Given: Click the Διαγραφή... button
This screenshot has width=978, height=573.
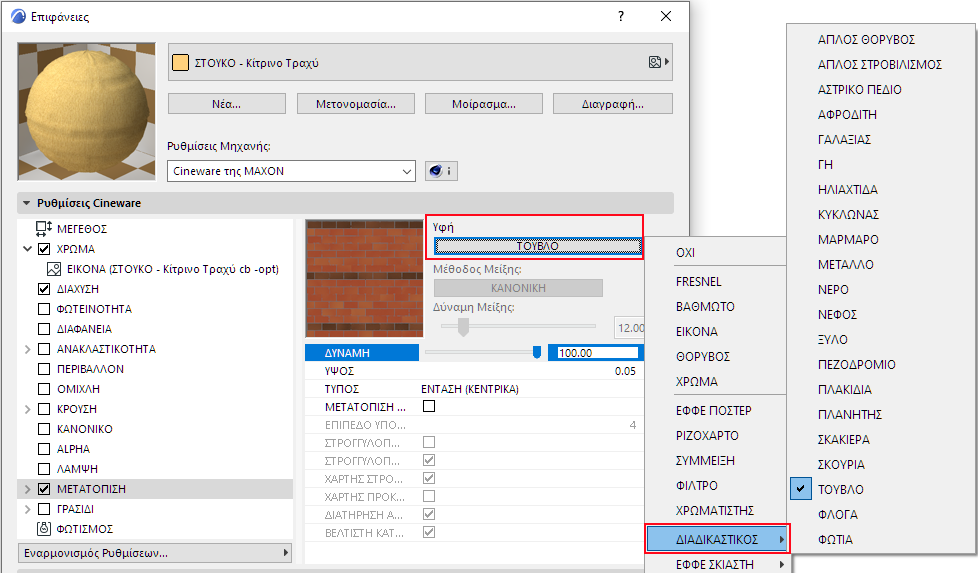Looking at the screenshot, I should point(612,104).
